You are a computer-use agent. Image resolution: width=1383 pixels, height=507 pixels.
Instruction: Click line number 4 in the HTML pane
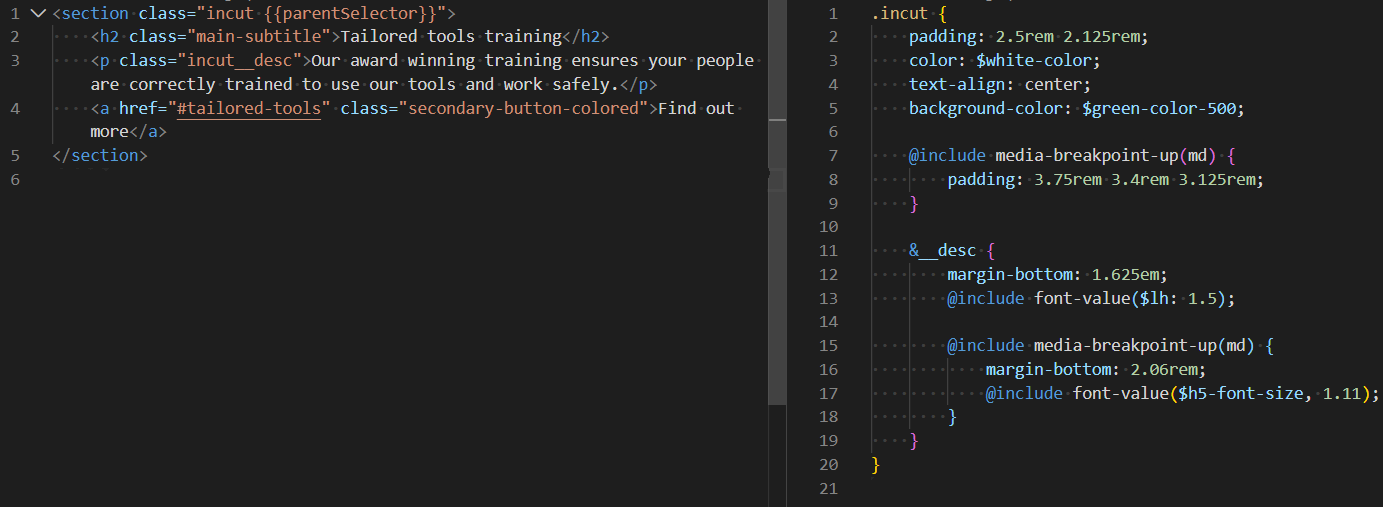(x=14, y=108)
